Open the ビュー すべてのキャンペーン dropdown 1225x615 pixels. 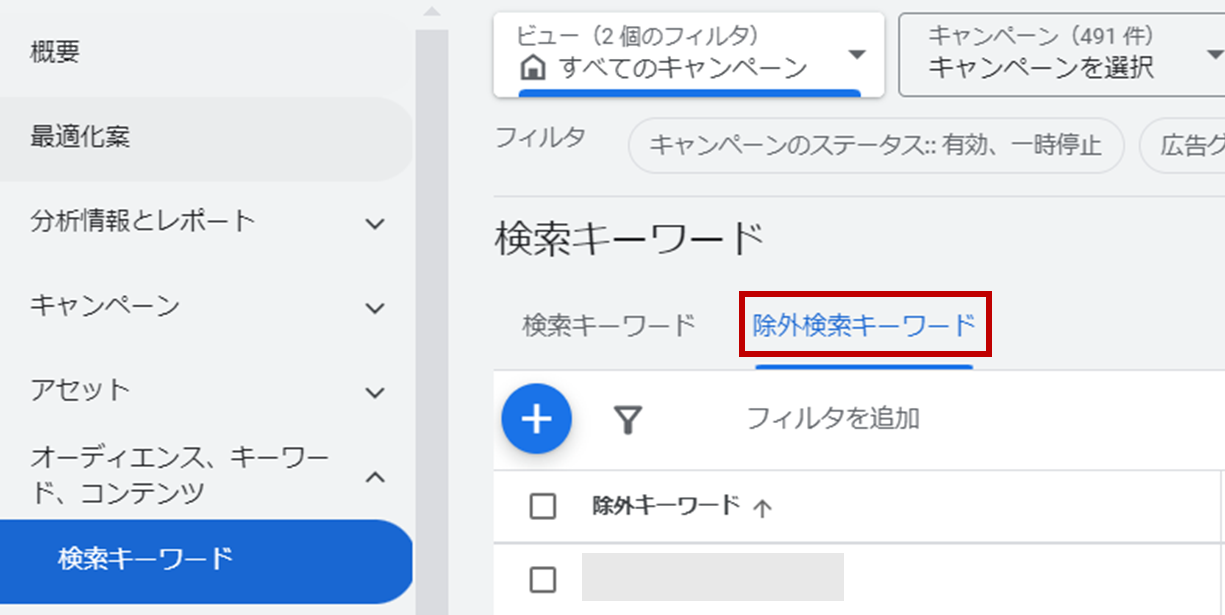click(x=689, y=55)
